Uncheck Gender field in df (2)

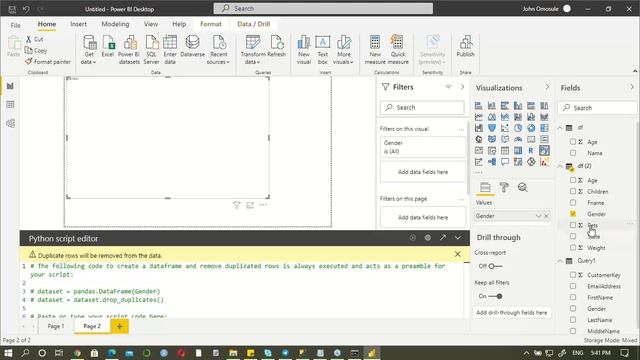click(x=573, y=214)
